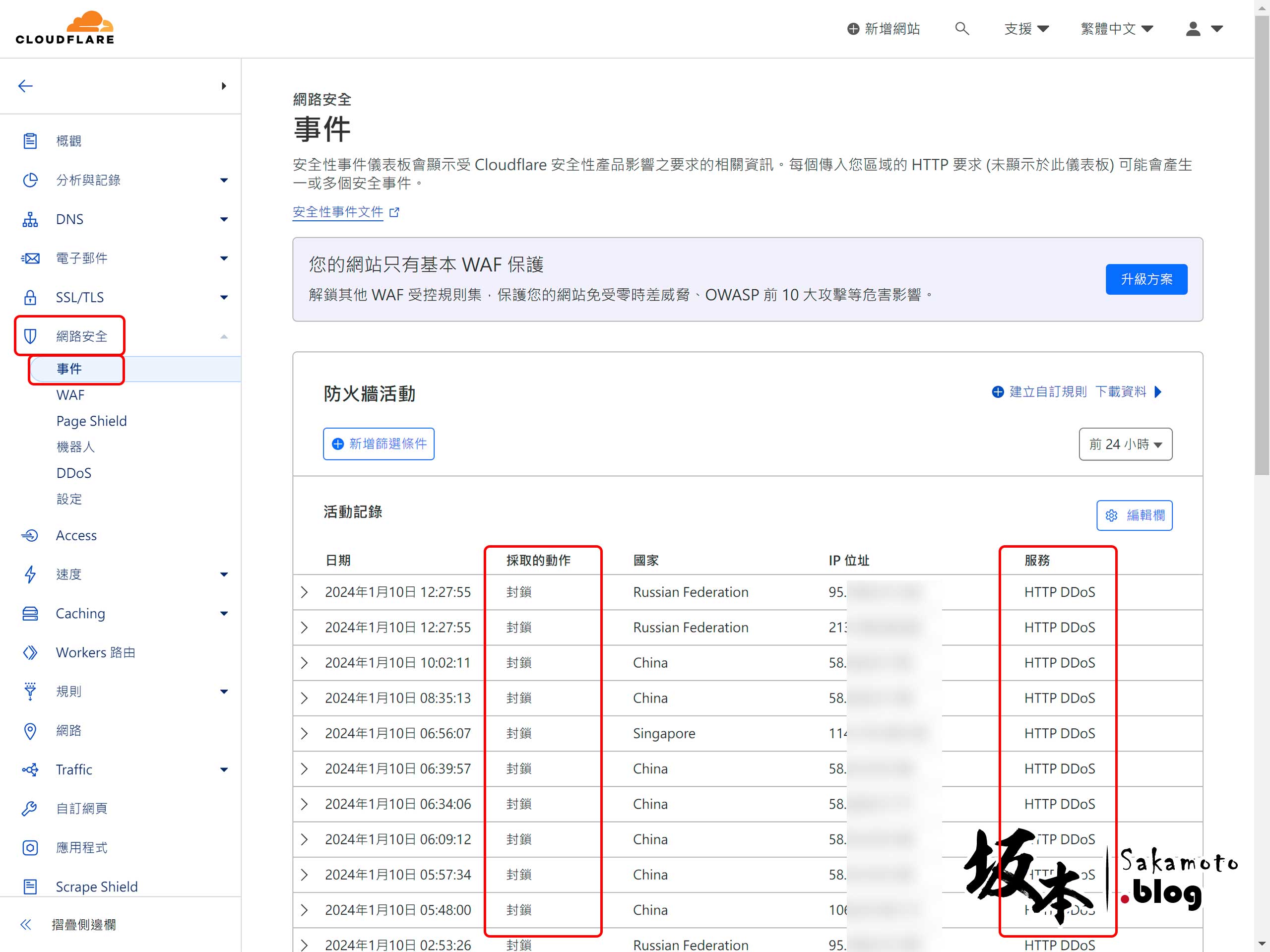Viewport: 1270px width, 952px height.
Task: Click the 新增篩選條件 button
Action: 379,444
